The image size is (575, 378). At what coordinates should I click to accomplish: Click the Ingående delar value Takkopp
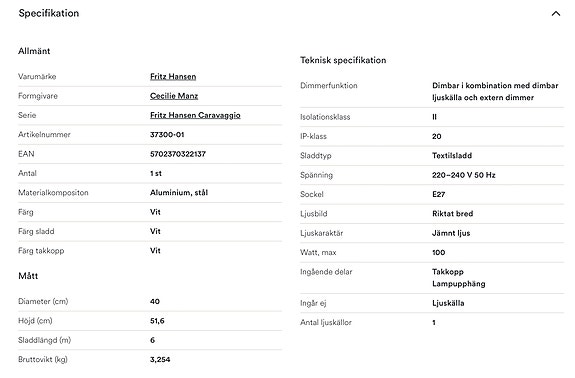coord(448,272)
